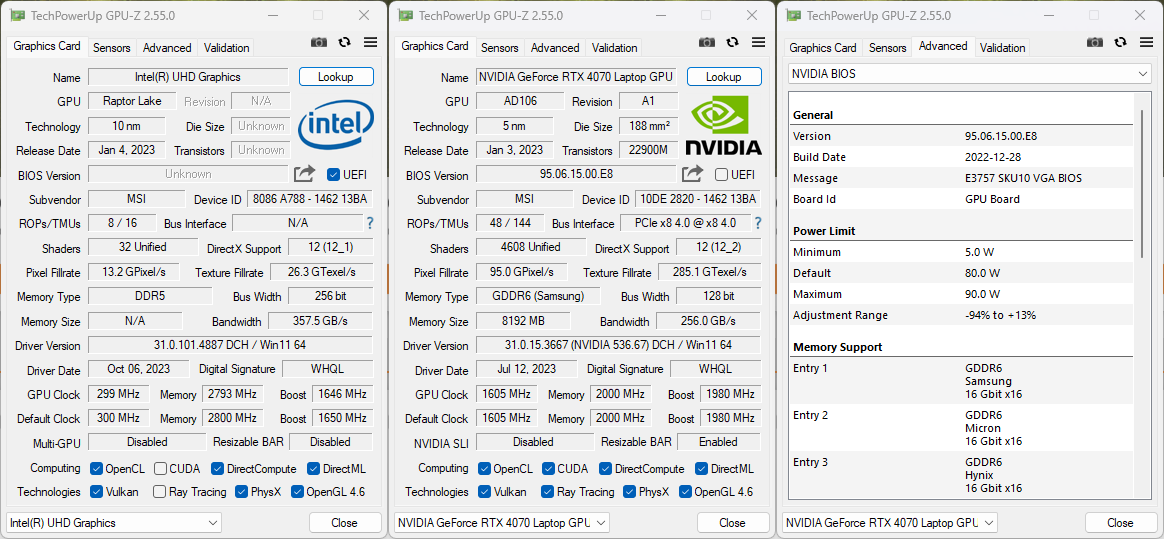
Task: Switch to Sensors tab in right window
Action: pyautogui.click(x=888, y=48)
